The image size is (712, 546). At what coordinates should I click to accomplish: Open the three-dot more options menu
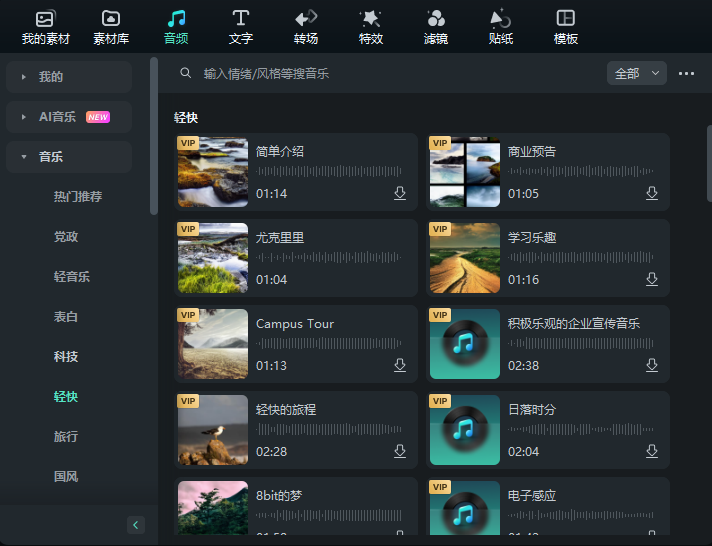pos(686,73)
